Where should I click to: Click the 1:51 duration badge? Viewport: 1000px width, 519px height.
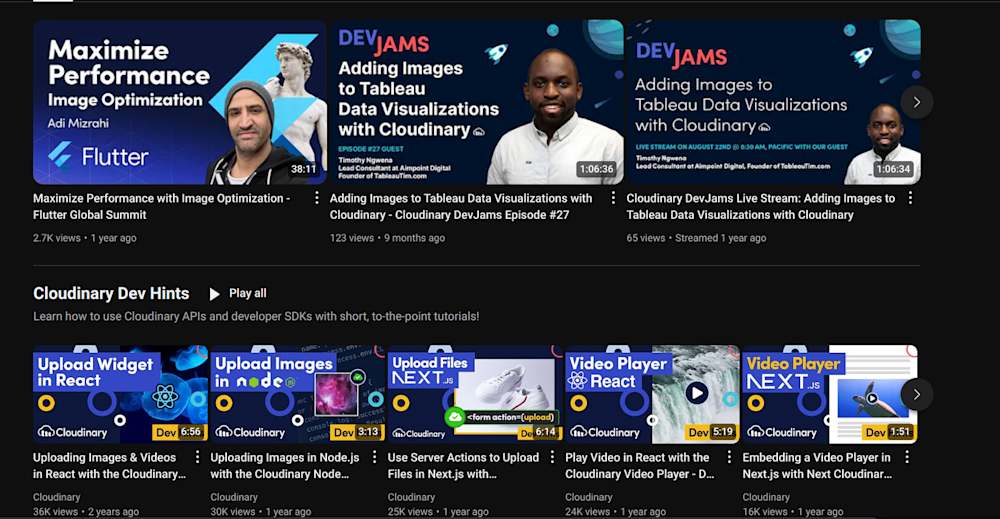(x=900, y=432)
